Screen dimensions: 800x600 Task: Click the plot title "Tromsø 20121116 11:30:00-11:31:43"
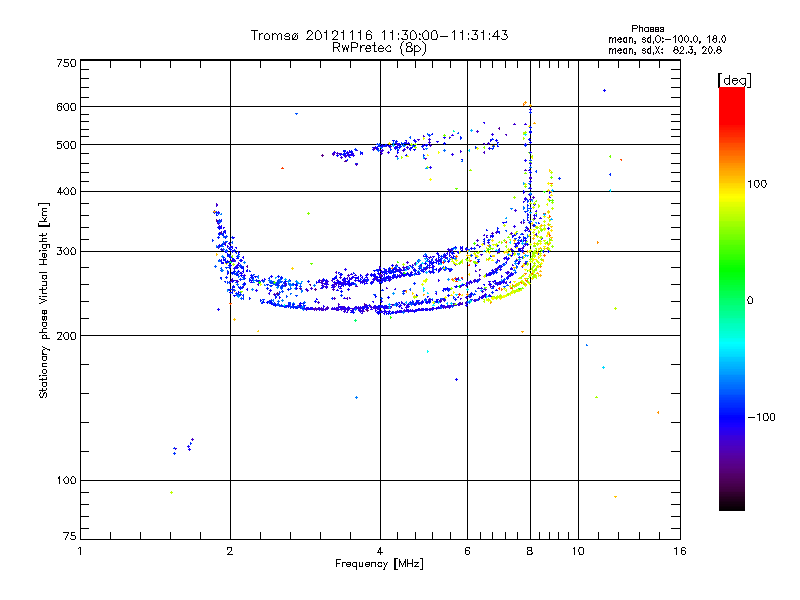(x=379, y=35)
